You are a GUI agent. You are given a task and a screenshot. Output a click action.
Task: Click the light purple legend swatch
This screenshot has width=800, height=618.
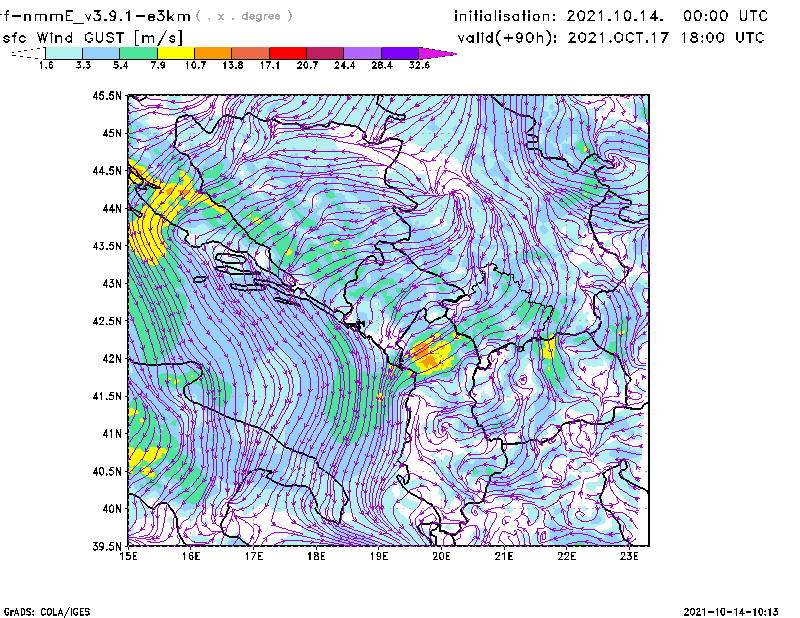pyautogui.click(x=362, y=53)
